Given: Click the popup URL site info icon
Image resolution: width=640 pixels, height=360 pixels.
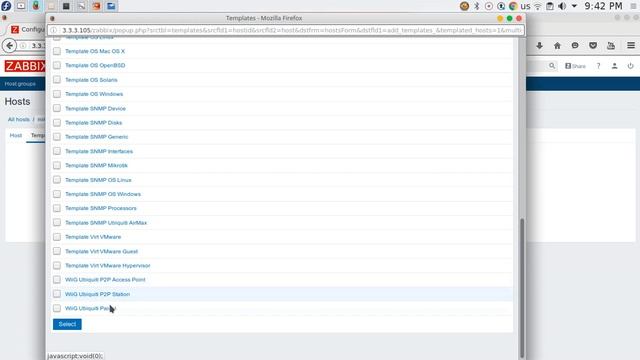Looking at the screenshot, I should [x=53, y=30].
